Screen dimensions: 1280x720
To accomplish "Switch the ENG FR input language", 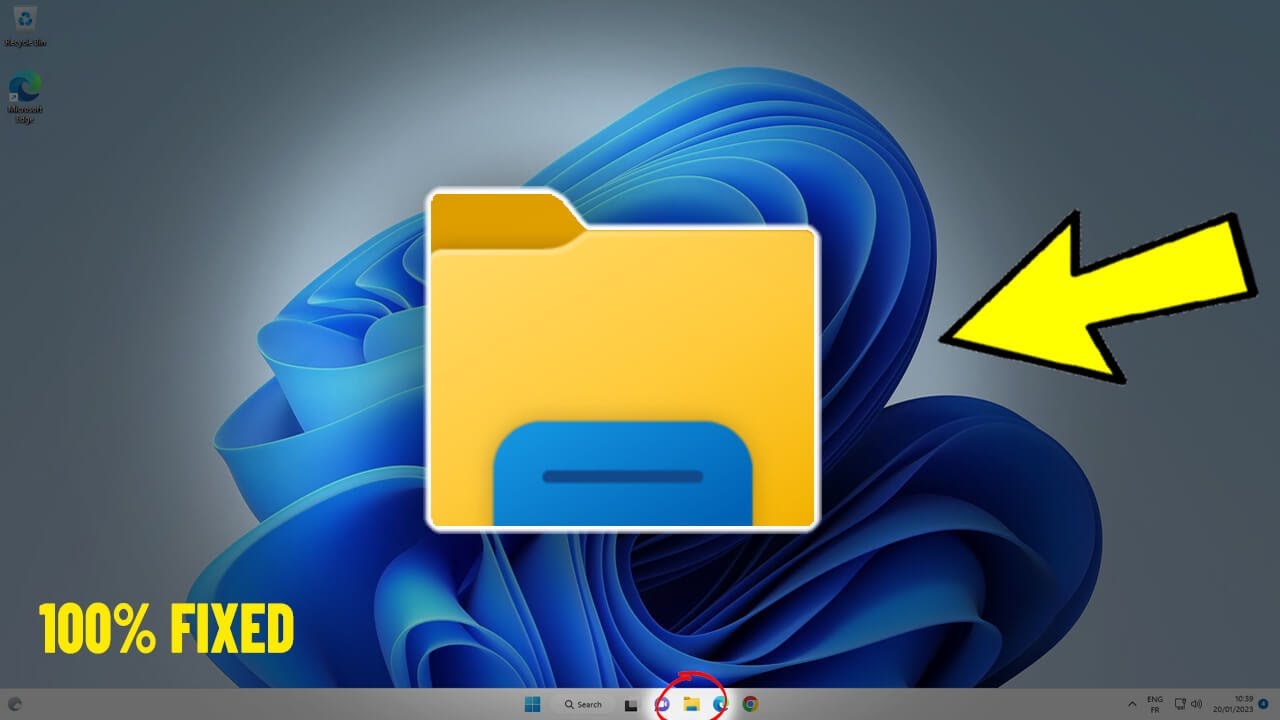I will [1155, 704].
